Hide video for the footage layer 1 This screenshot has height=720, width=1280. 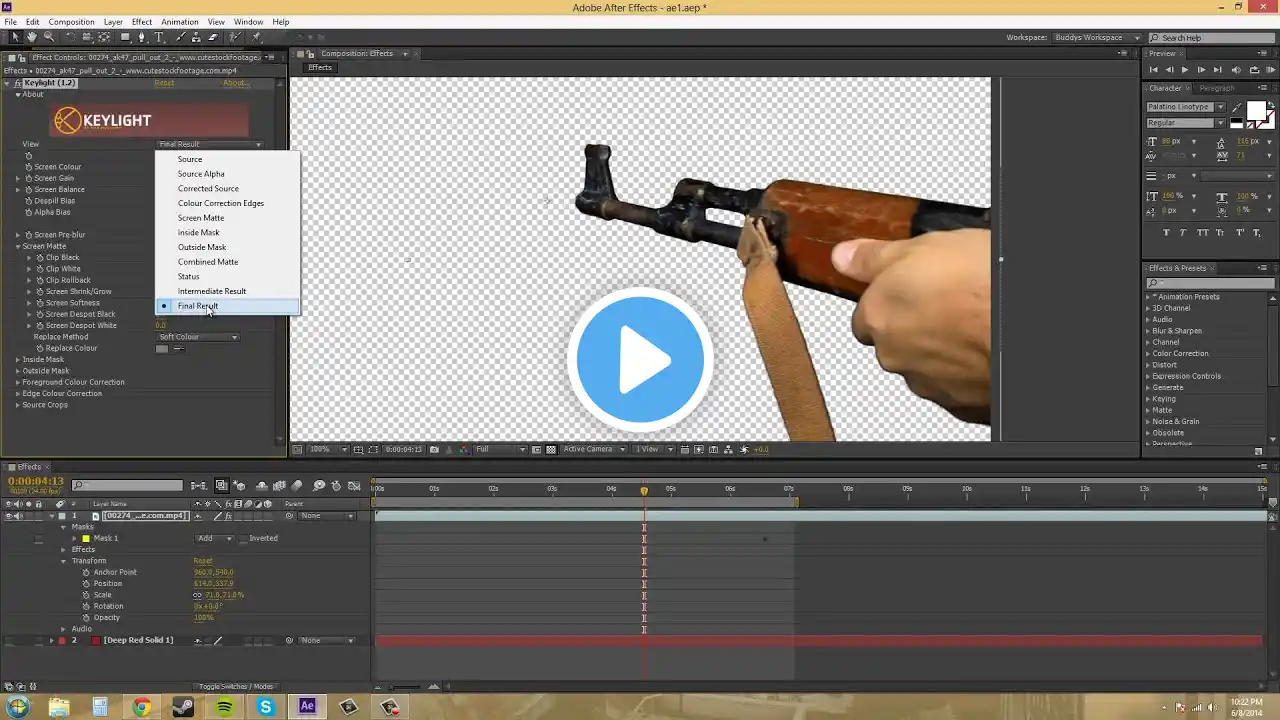tap(9, 516)
